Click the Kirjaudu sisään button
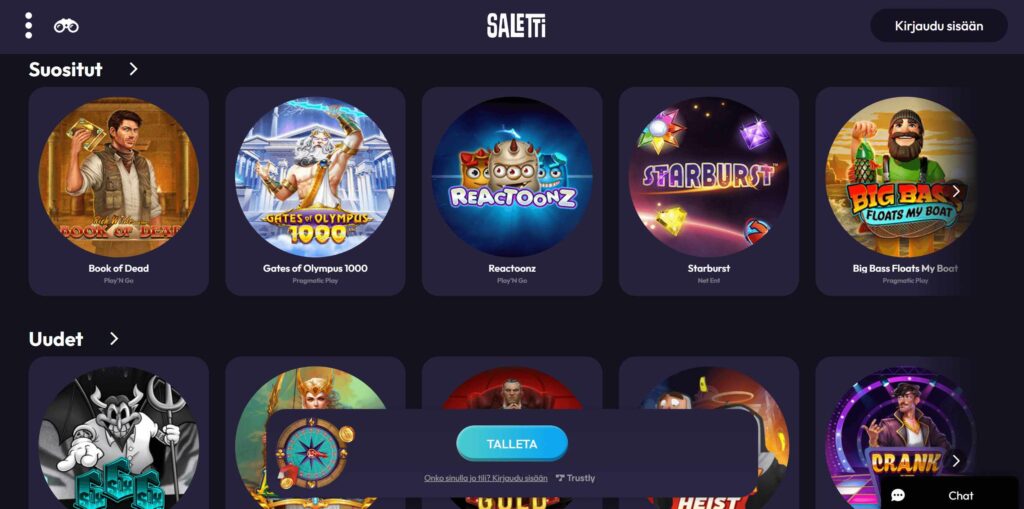Image resolution: width=1024 pixels, height=509 pixels. pyautogui.click(x=938, y=26)
